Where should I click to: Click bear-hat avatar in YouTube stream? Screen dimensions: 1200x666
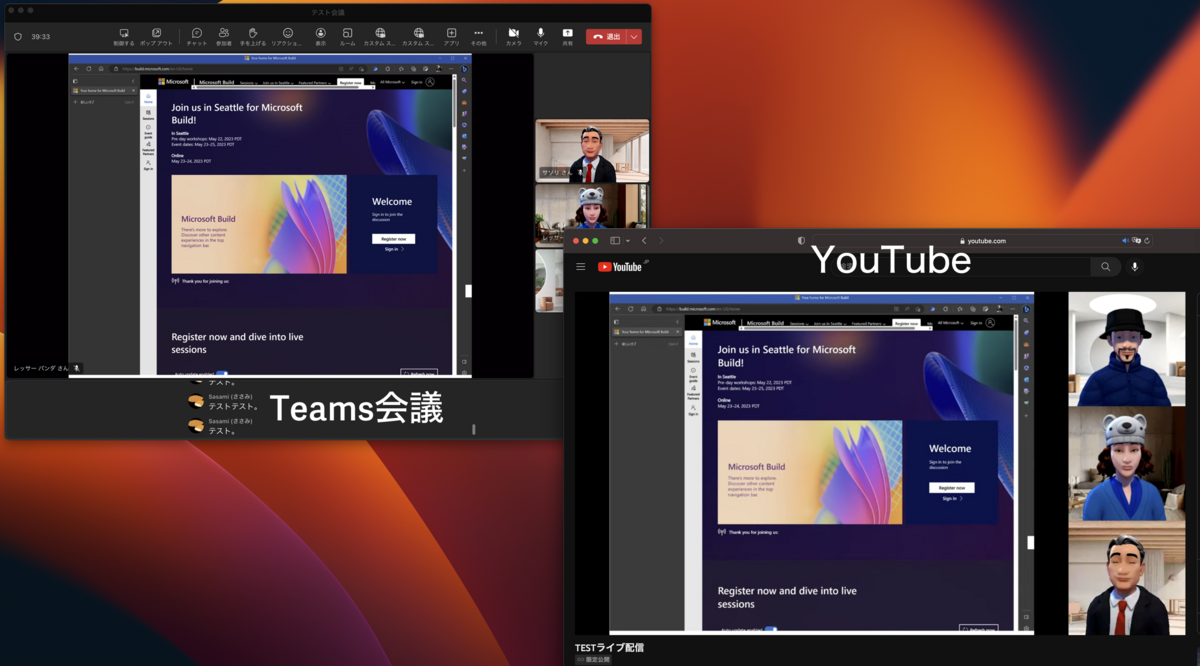[1126, 463]
